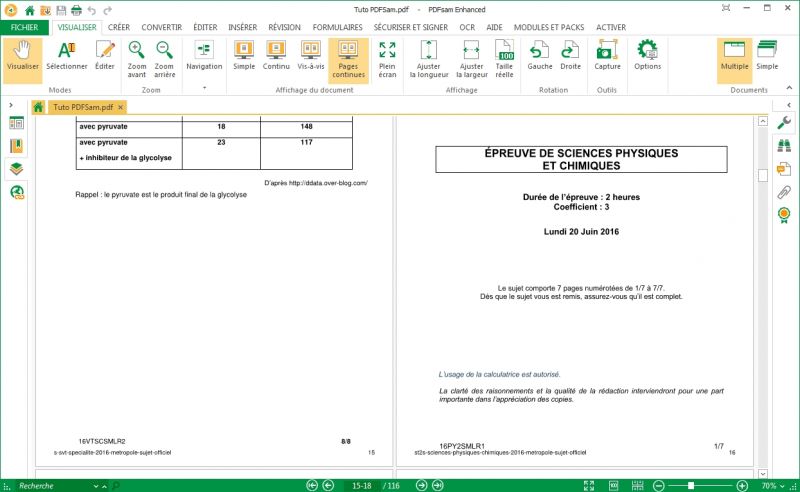
Task: Switch to Simple page display
Action: pos(244,56)
